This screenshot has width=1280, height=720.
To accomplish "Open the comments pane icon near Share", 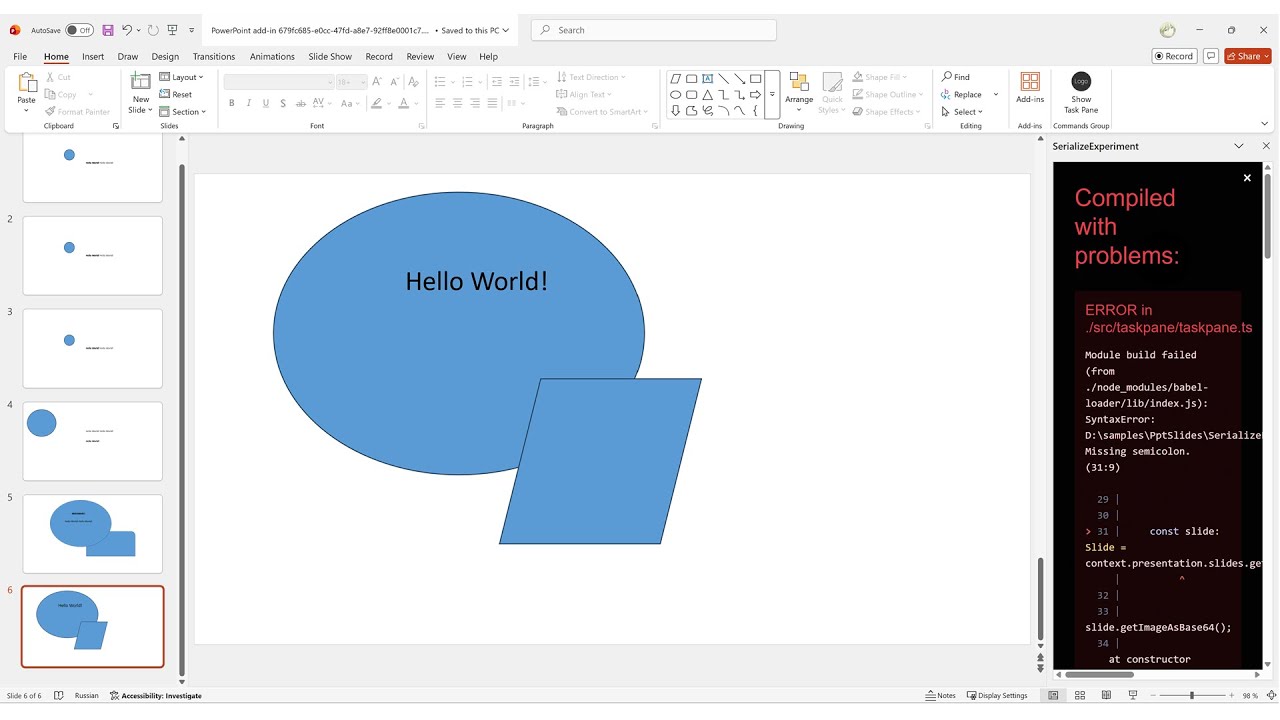I will click(1211, 56).
